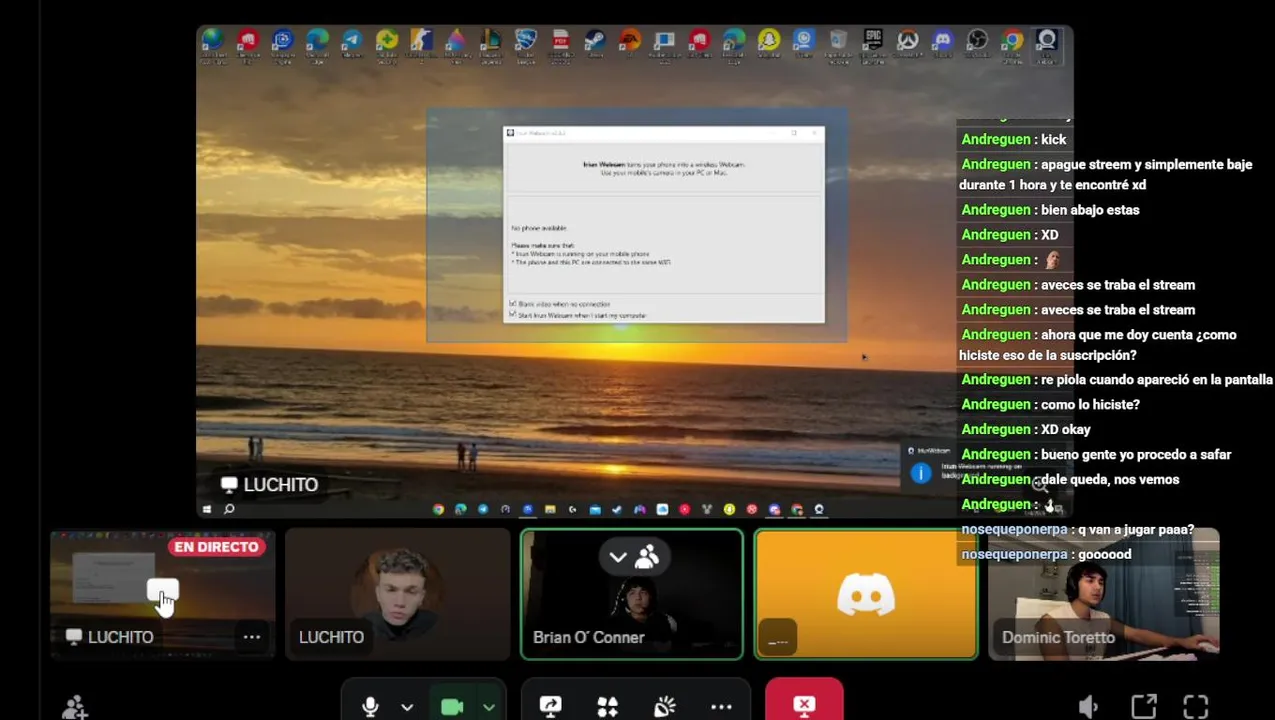Image resolution: width=1275 pixels, height=720 pixels.
Task: Open camera options dropdown arrow
Action: click(488, 707)
